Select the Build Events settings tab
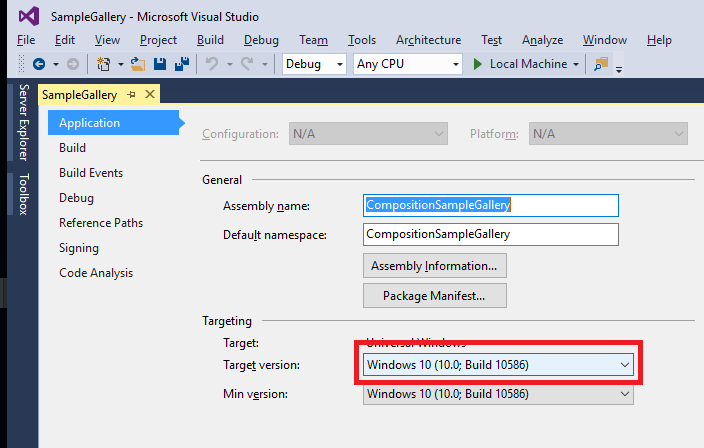704x448 pixels. pos(91,173)
